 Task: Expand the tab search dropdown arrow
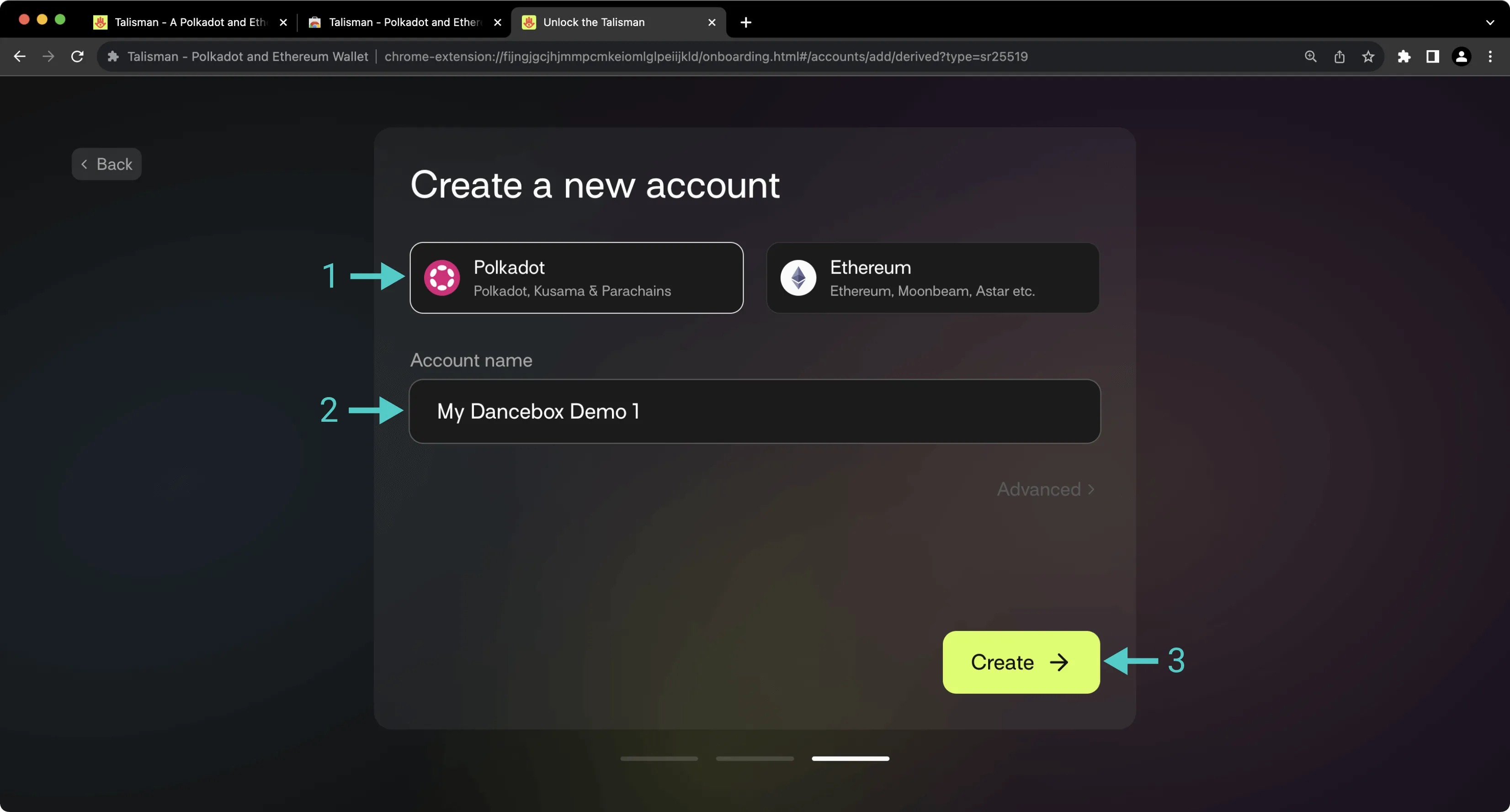pos(1490,22)
